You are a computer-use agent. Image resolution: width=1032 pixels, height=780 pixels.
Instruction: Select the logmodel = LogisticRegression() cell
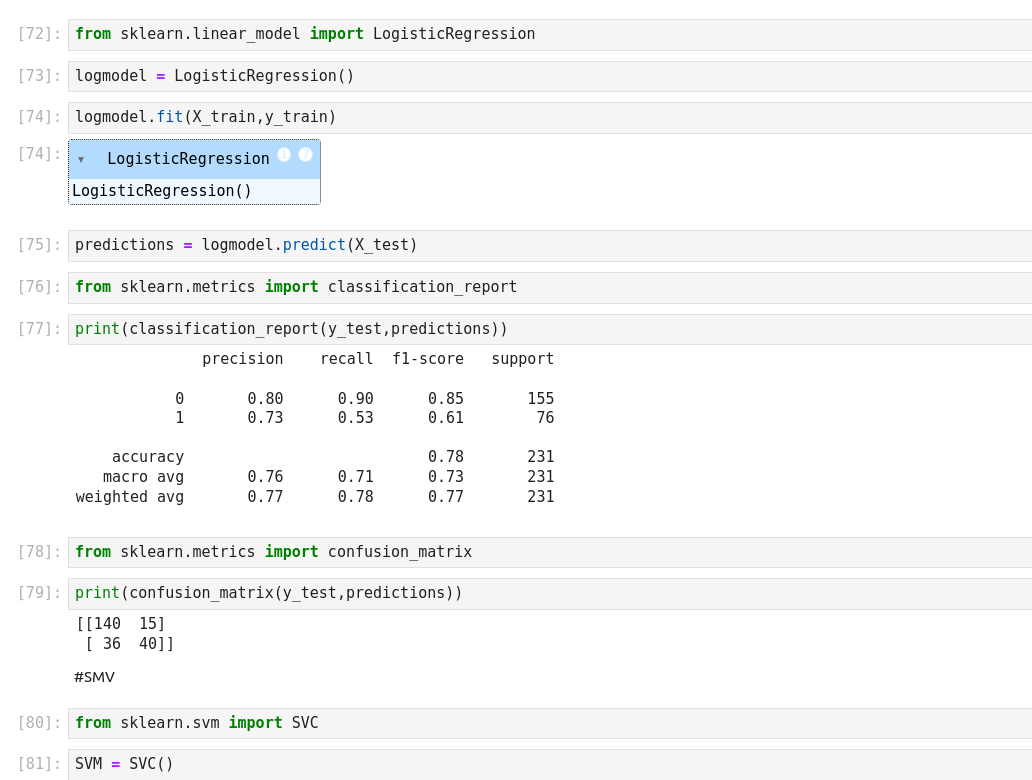click(550, 77)
